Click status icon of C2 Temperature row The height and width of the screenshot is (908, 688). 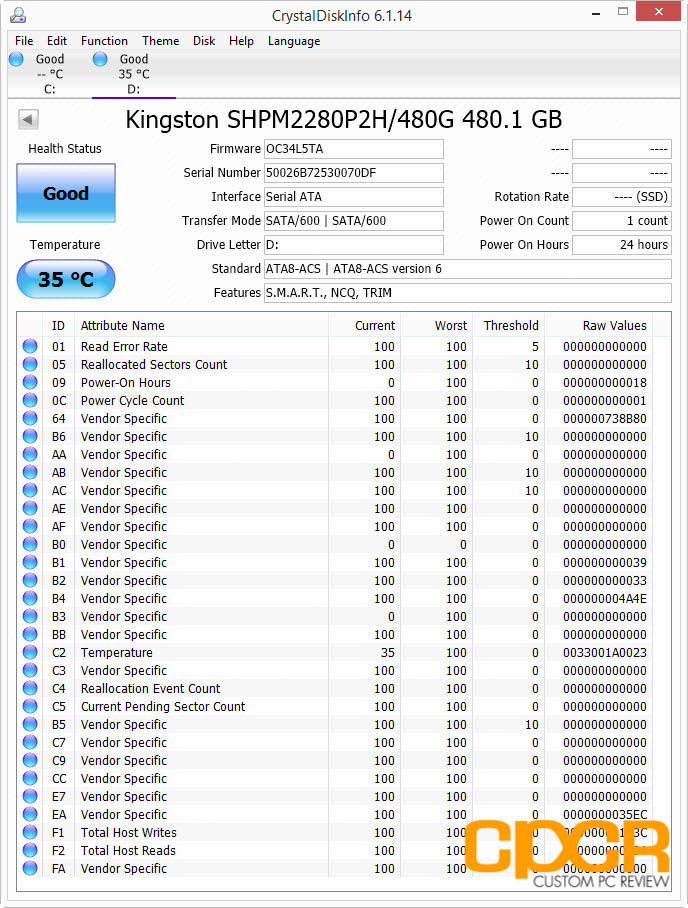pos(30,652)
